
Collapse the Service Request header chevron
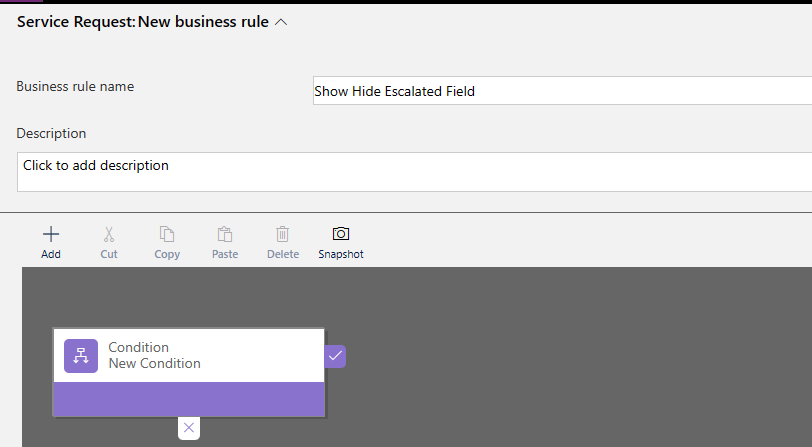tap(281, 22)
